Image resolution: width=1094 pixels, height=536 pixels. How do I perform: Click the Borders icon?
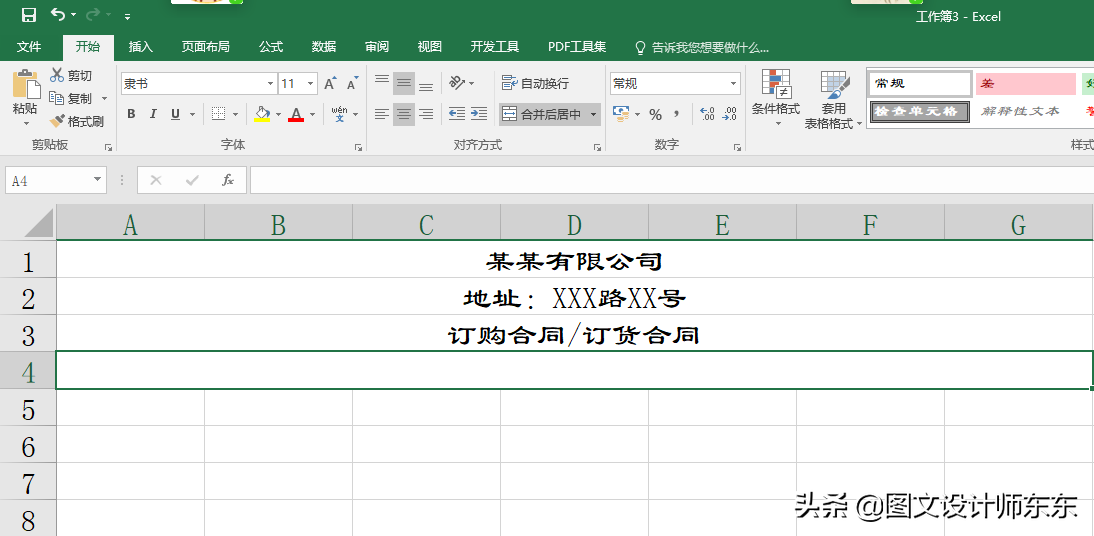[x=218, y=114]
